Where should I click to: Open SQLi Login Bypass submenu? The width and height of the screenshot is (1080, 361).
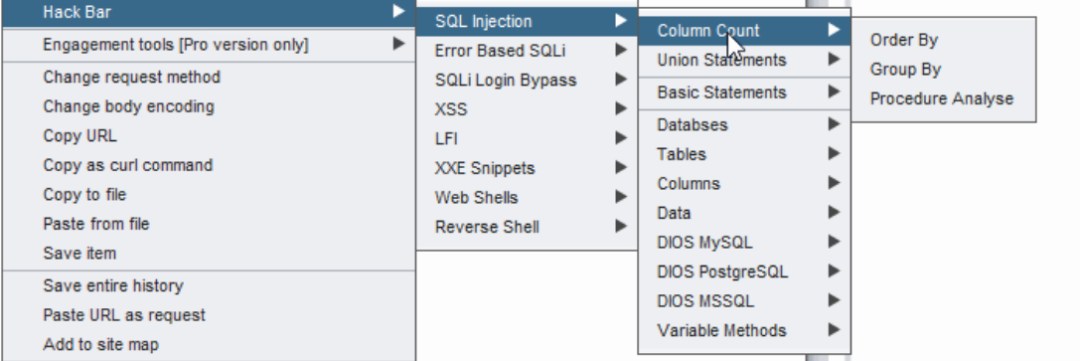(x=528, y=80)
